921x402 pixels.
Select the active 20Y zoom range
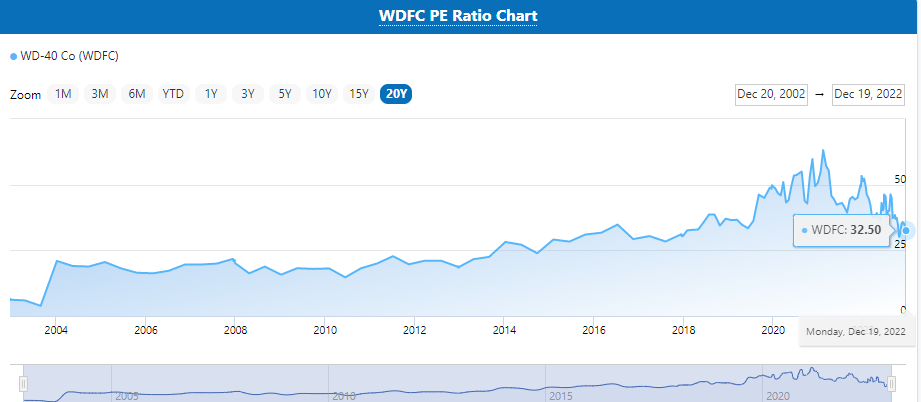point(396,94)
